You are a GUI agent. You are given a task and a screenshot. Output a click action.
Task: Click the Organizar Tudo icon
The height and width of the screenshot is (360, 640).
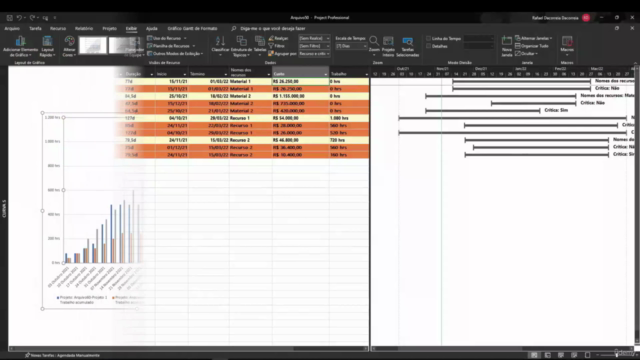pyautogui.click(x=518, y=46)
